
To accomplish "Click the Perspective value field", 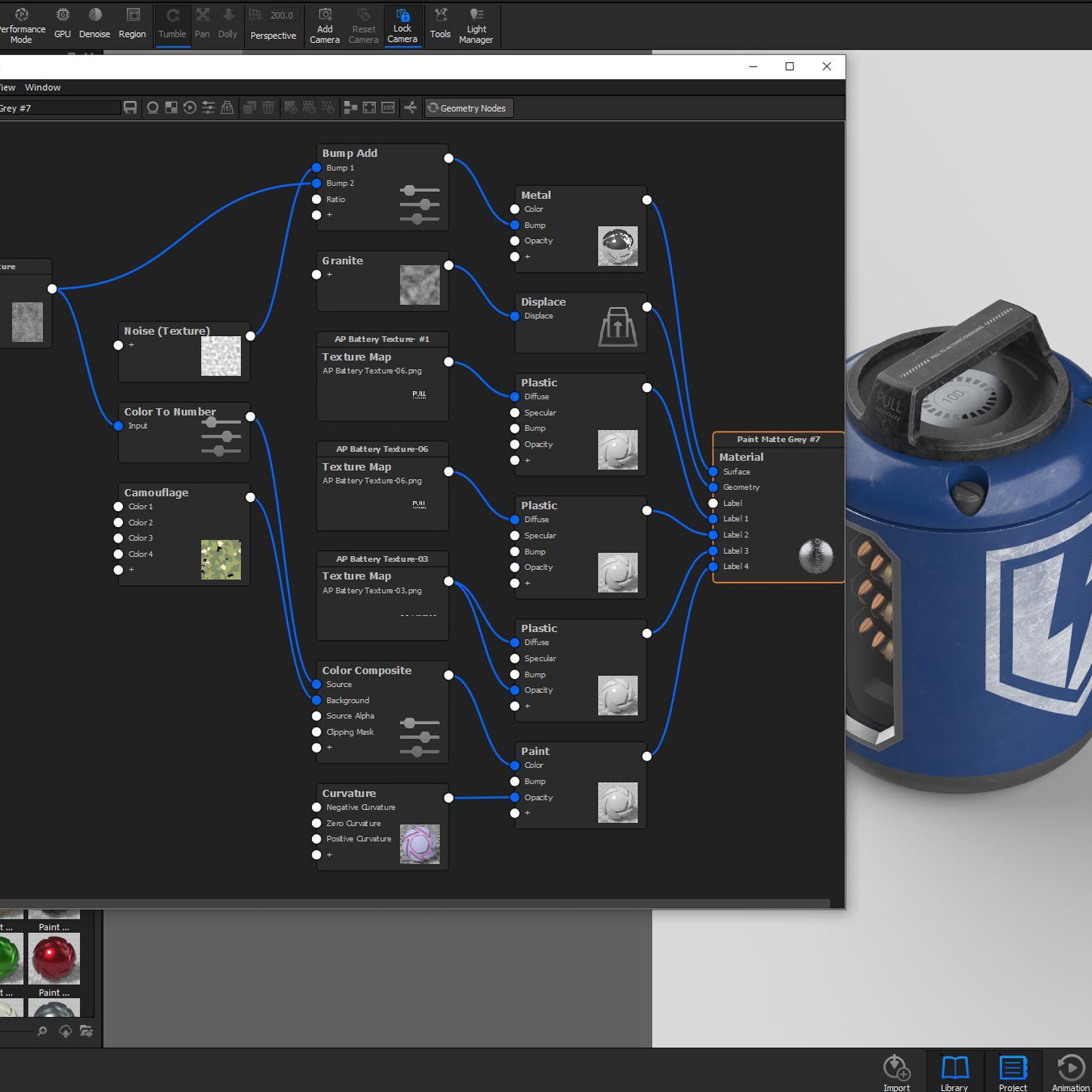I will coord(282,15).
